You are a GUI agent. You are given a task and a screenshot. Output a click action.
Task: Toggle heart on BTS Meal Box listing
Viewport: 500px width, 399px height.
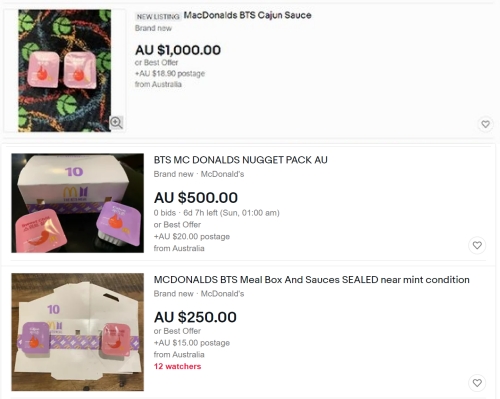[x=477, y=383]
